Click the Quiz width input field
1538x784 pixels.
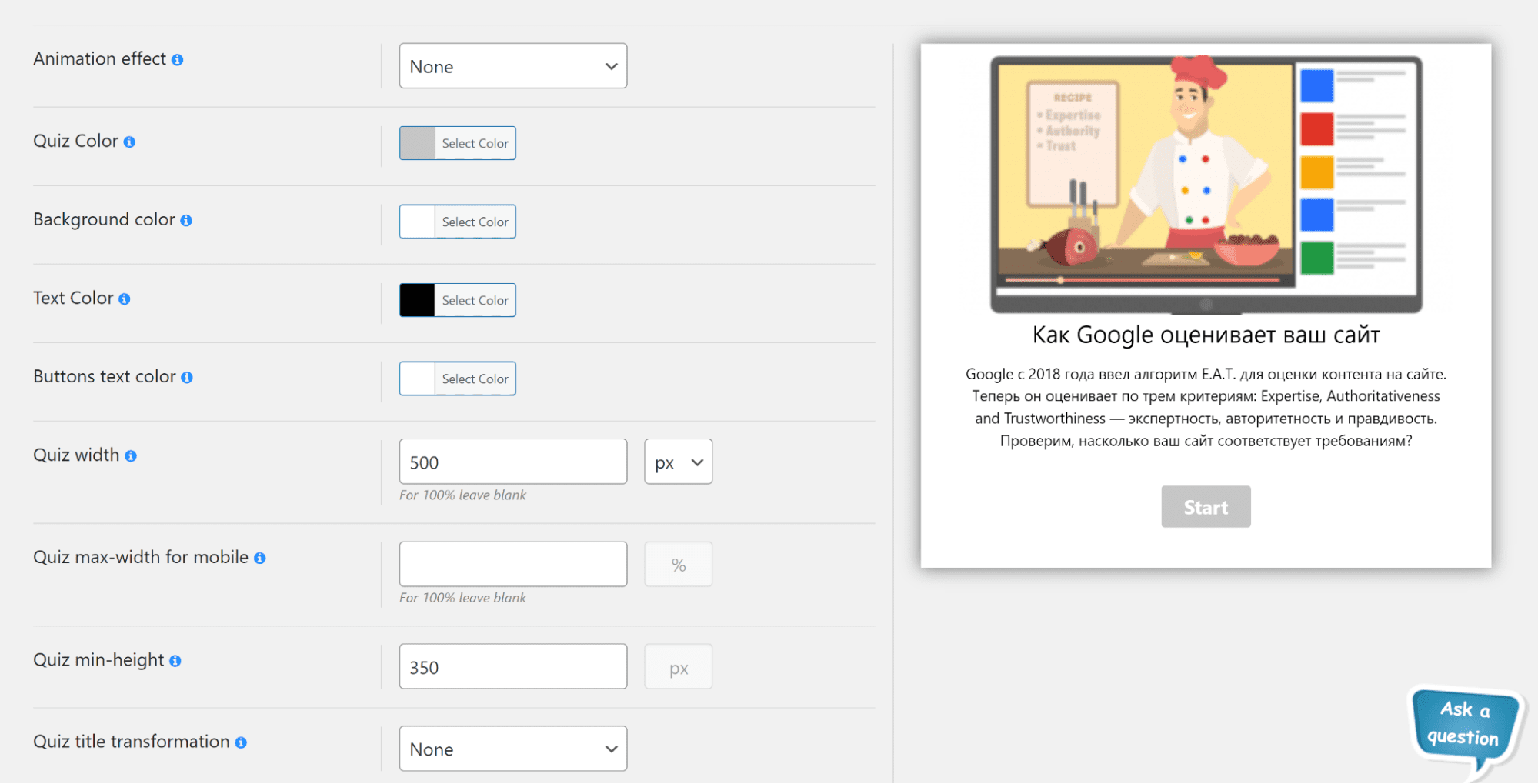[x=512, y=462]
